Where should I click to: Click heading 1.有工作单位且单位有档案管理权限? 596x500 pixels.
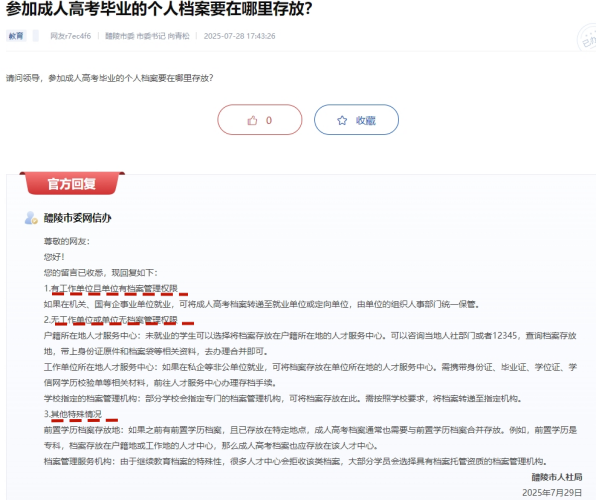[x=111, y=288]
